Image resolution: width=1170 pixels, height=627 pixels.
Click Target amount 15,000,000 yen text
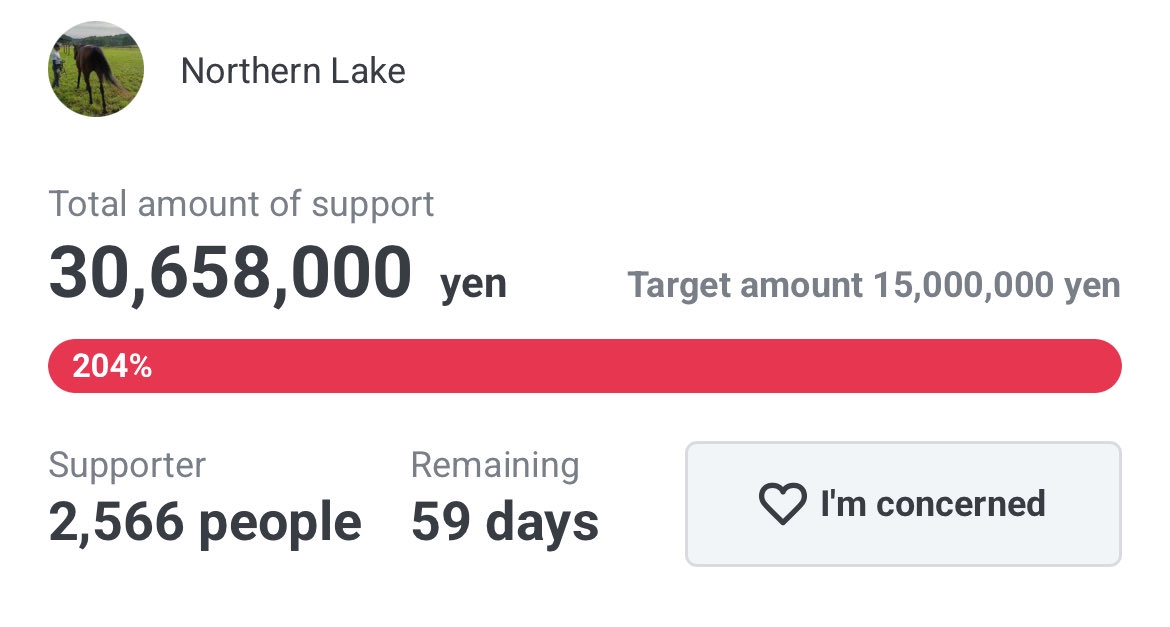point(874,285)
